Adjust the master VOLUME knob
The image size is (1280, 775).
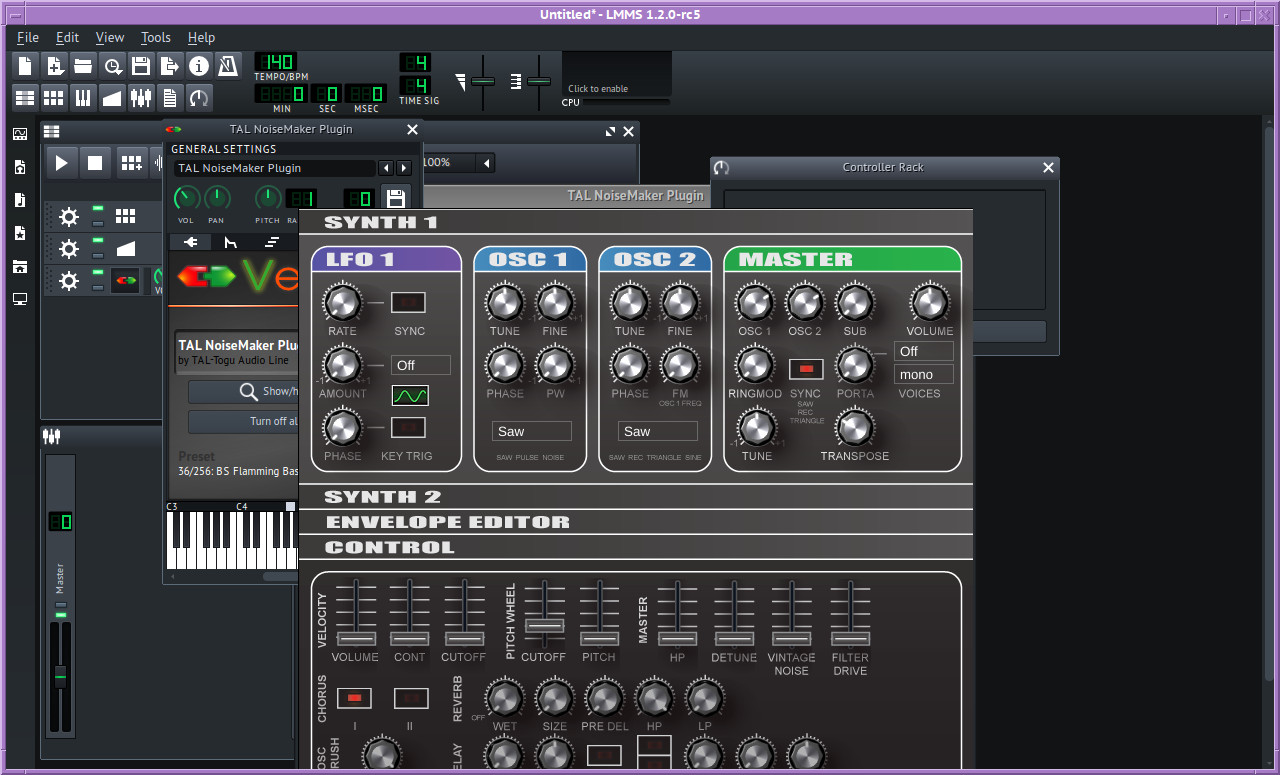[928, 302]
